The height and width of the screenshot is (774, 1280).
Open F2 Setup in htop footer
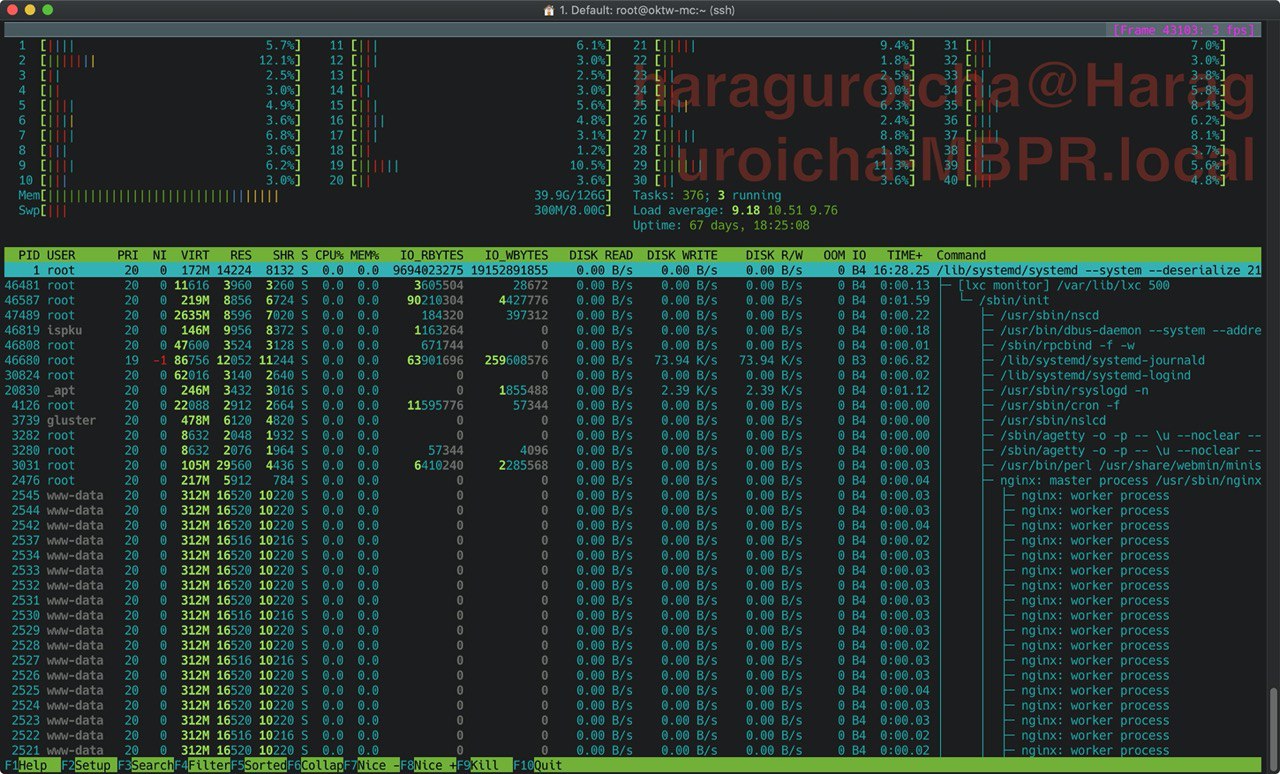pos(87,766)
